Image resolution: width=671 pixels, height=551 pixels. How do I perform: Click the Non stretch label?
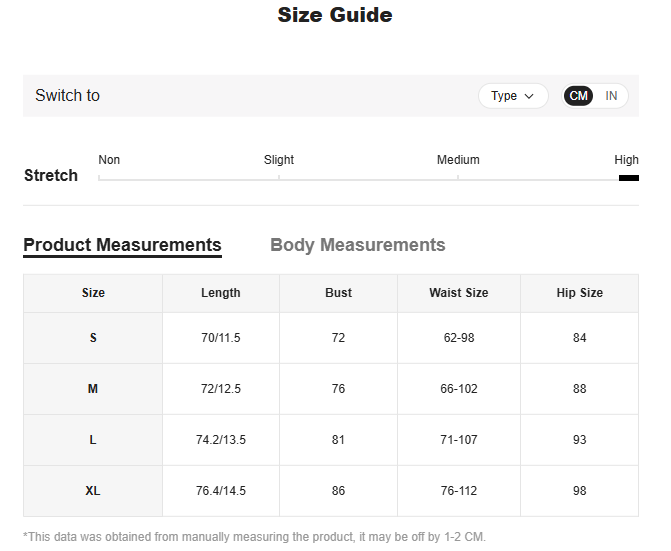(x=109, y=160)
